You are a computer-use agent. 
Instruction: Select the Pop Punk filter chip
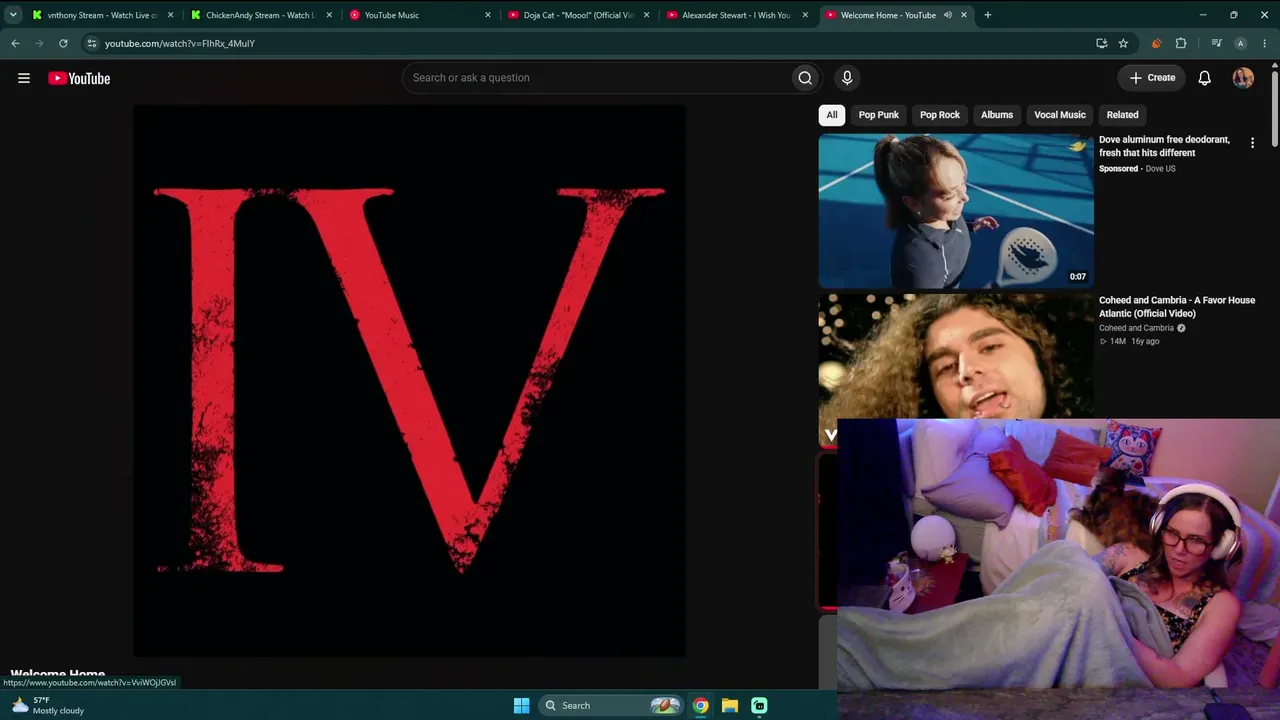[879, 115]
